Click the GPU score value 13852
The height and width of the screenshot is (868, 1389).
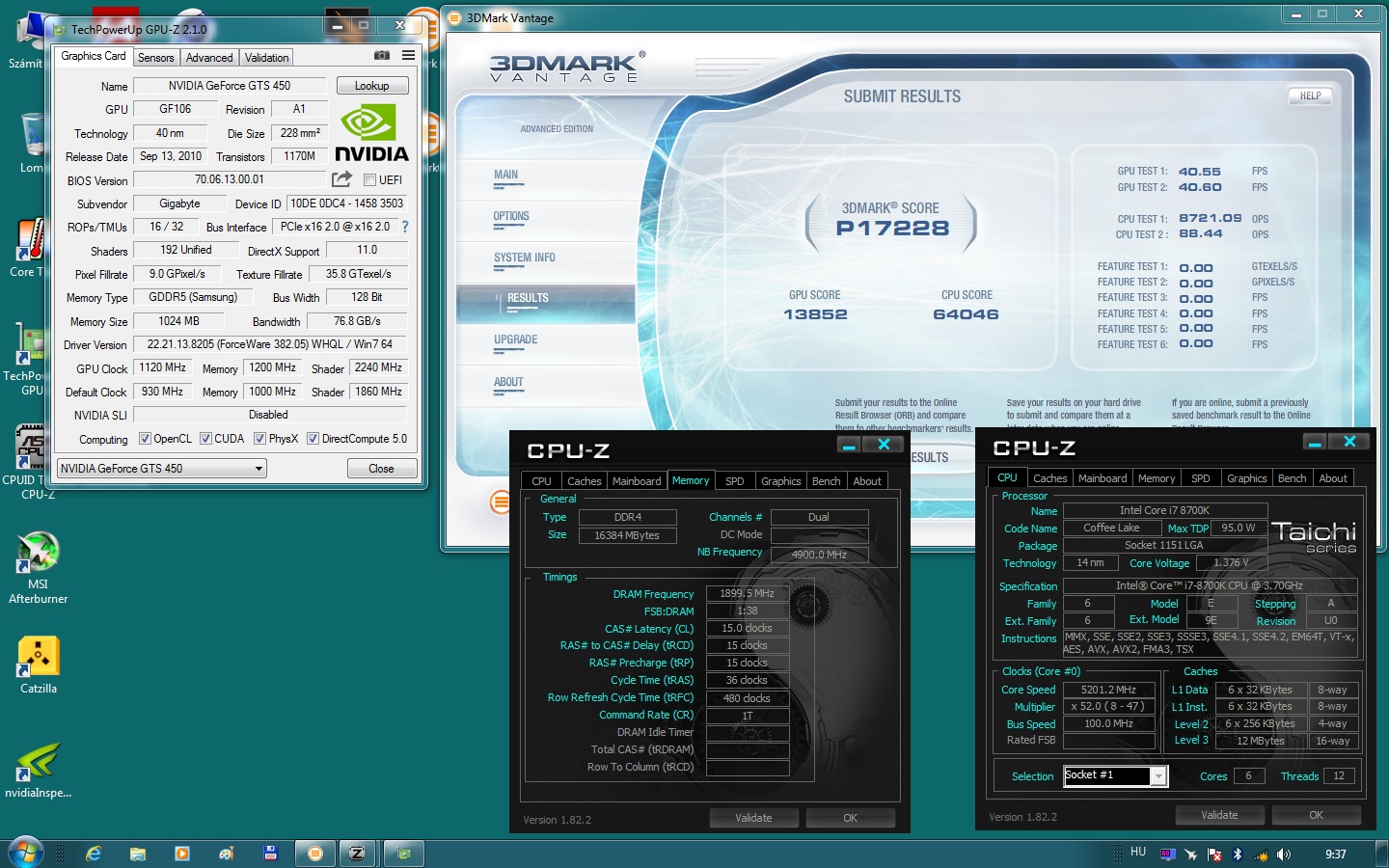point(815,314)
